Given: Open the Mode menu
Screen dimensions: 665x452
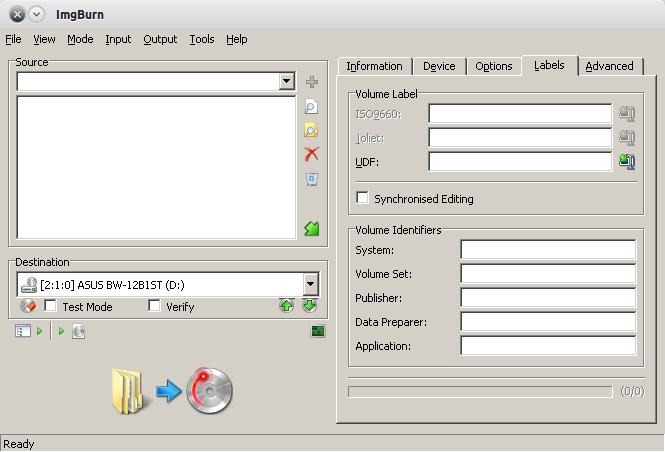Looking at the screenshot, I should (x=80, y=39).
